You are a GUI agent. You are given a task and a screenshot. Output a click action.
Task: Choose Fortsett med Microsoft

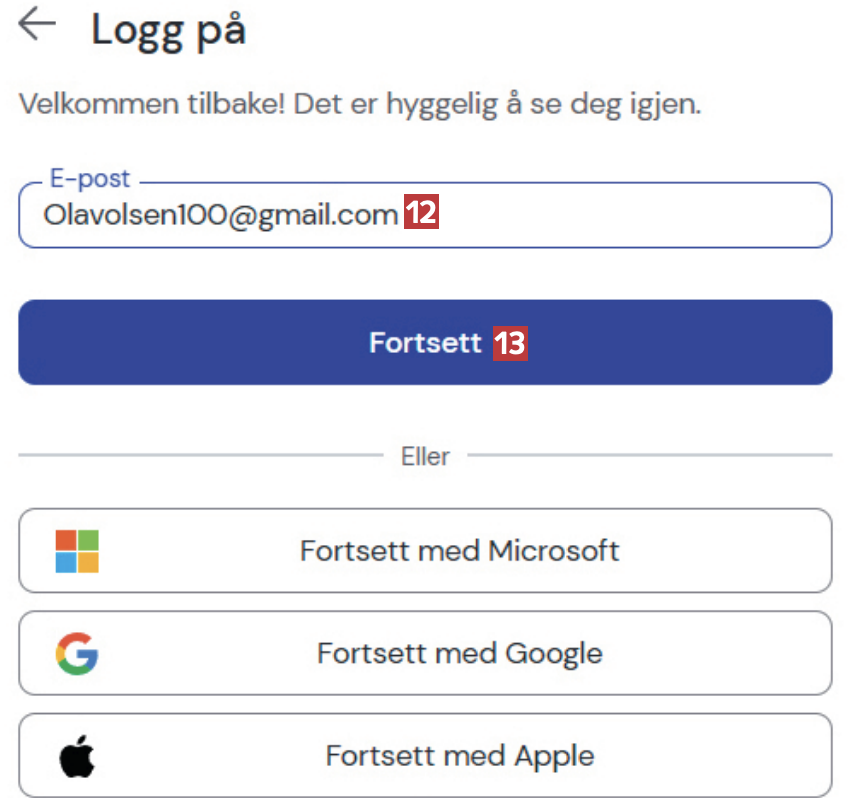point(459,551)
